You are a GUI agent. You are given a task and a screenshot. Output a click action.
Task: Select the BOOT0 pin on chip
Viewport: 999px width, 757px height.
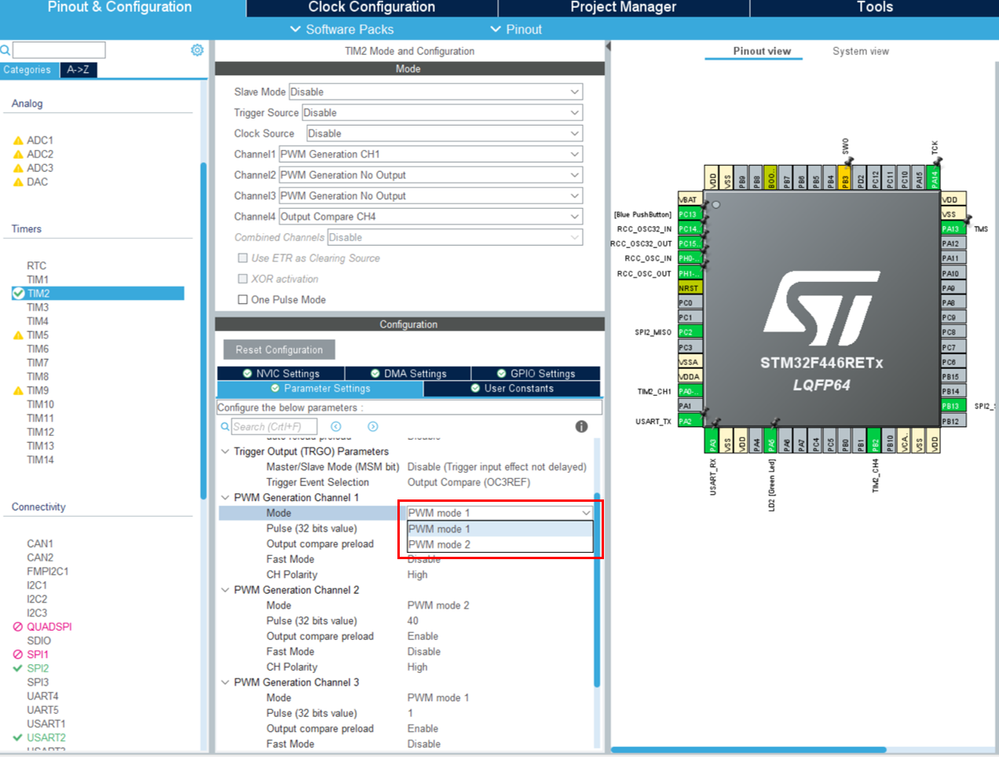tap(771, 177)
